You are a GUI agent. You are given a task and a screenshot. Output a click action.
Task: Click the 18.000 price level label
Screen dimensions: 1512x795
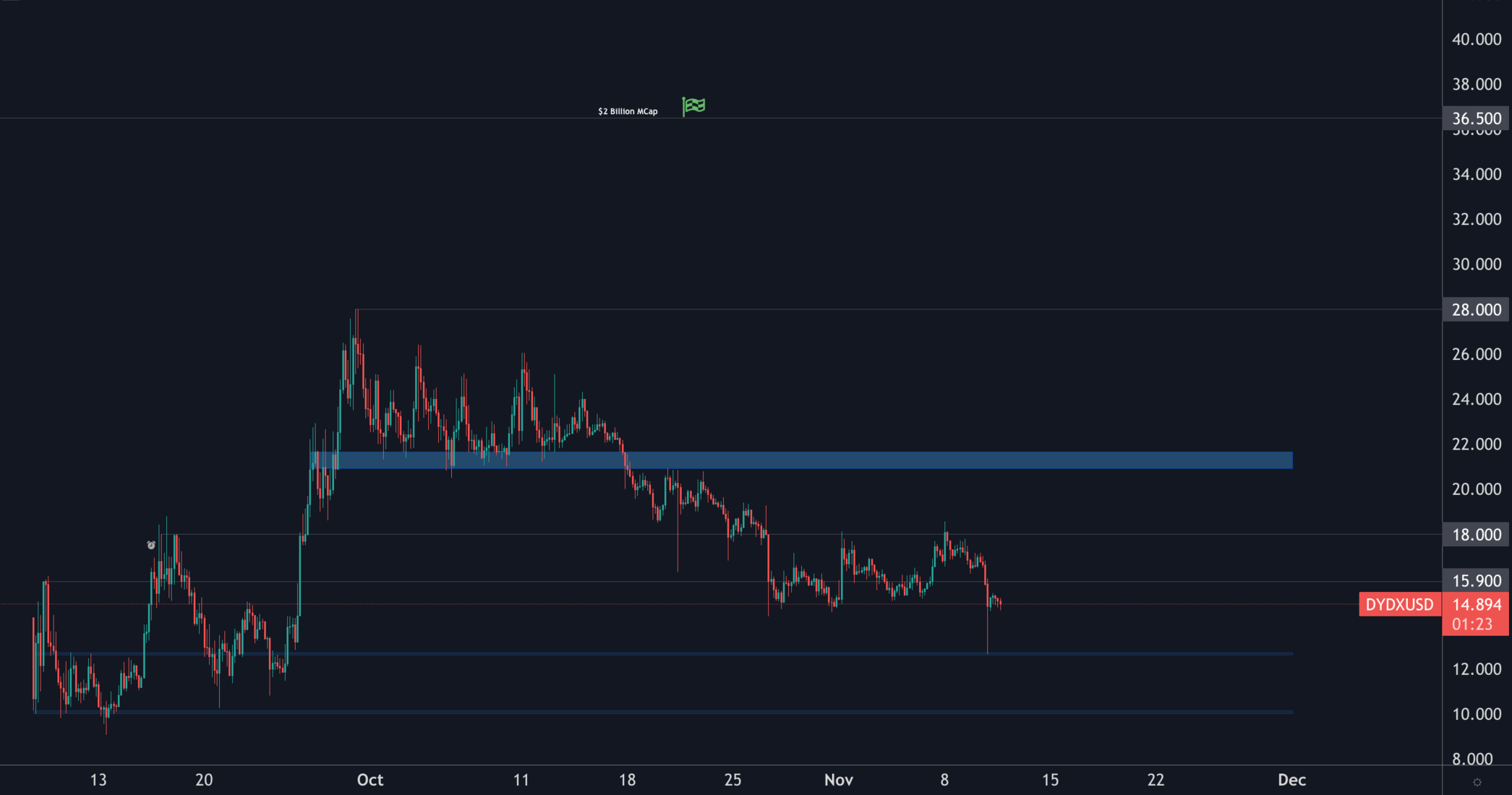pos(1476,535)
